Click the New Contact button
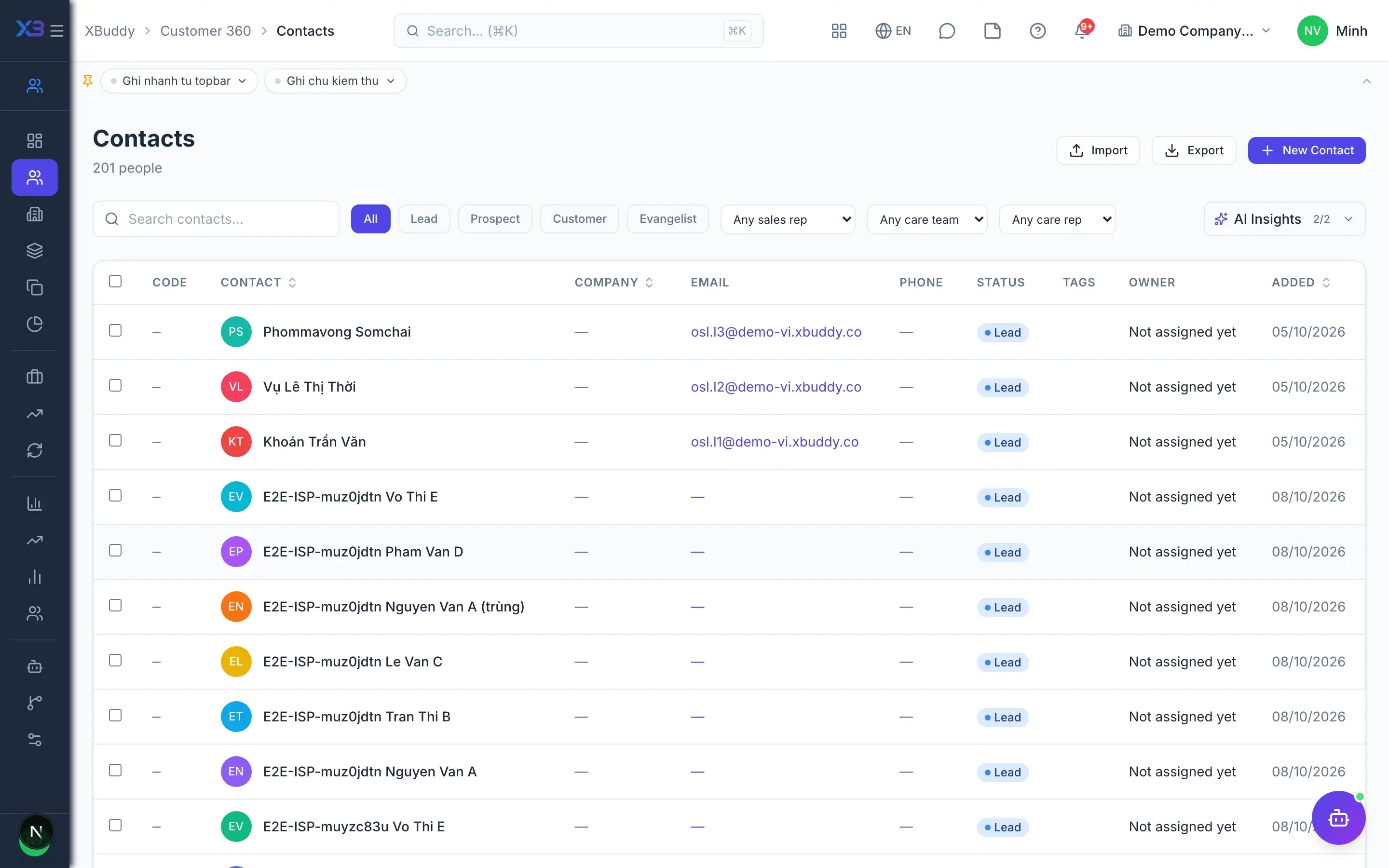This screenshot has height=868, width=1389. (1307, 150)
